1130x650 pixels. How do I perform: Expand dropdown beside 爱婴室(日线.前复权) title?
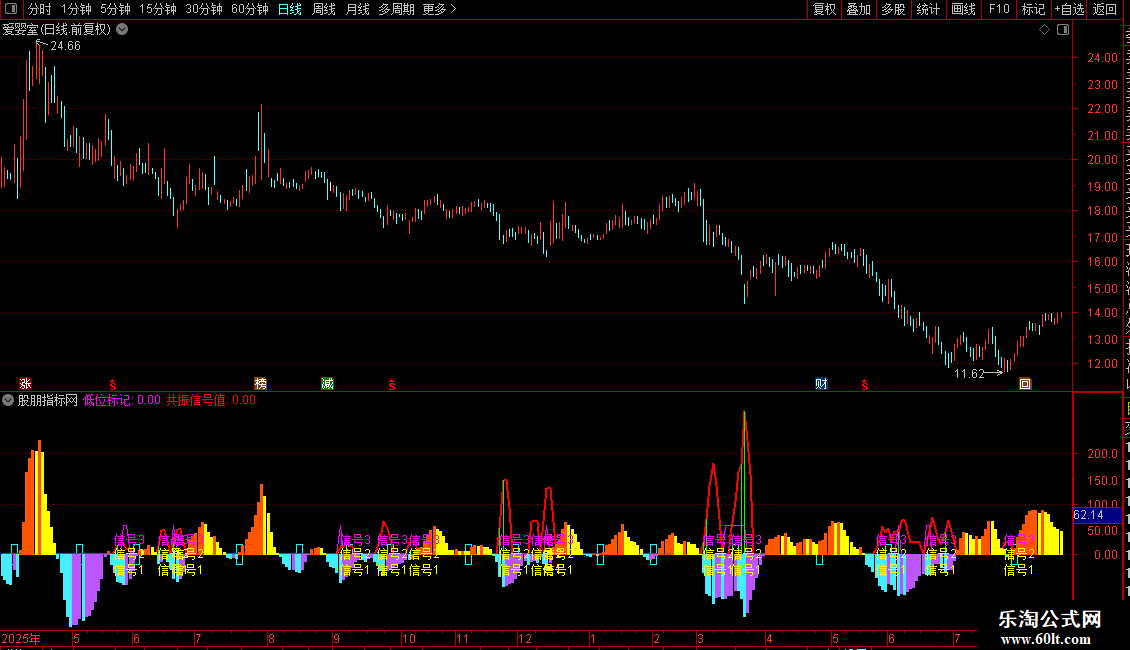click(123, 30)
